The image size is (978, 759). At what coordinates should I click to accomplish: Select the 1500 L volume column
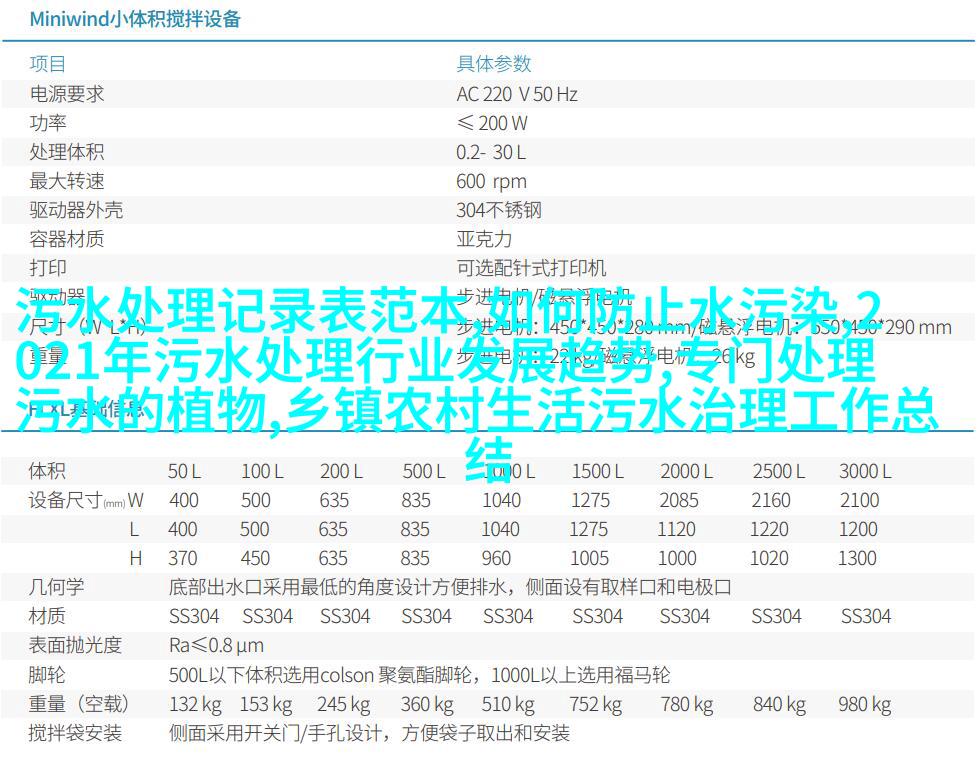click(x=598, y=471)
